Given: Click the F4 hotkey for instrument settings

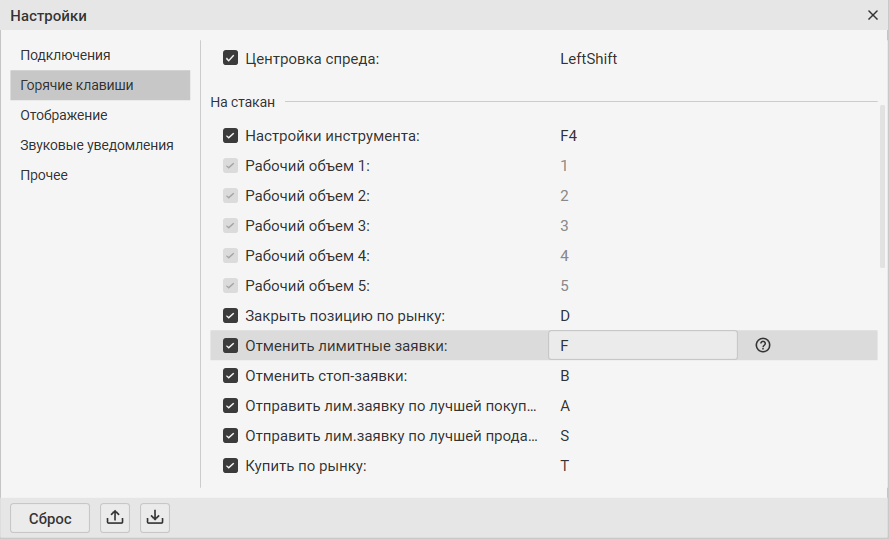Looking at the screenshot, I should pyautogui.click(x=569, y=136).
